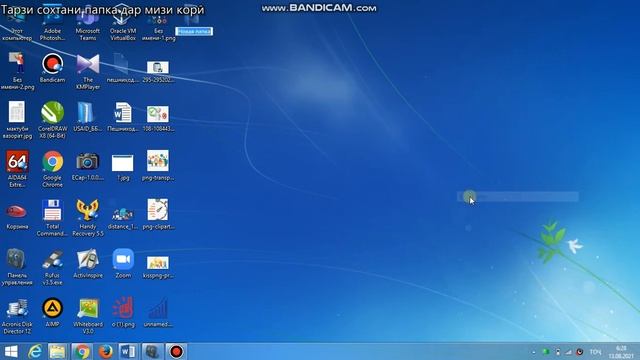The width and height of the screenshot is (640, 360).
Task: Open the Windows Start button
Action: (11, 351)
